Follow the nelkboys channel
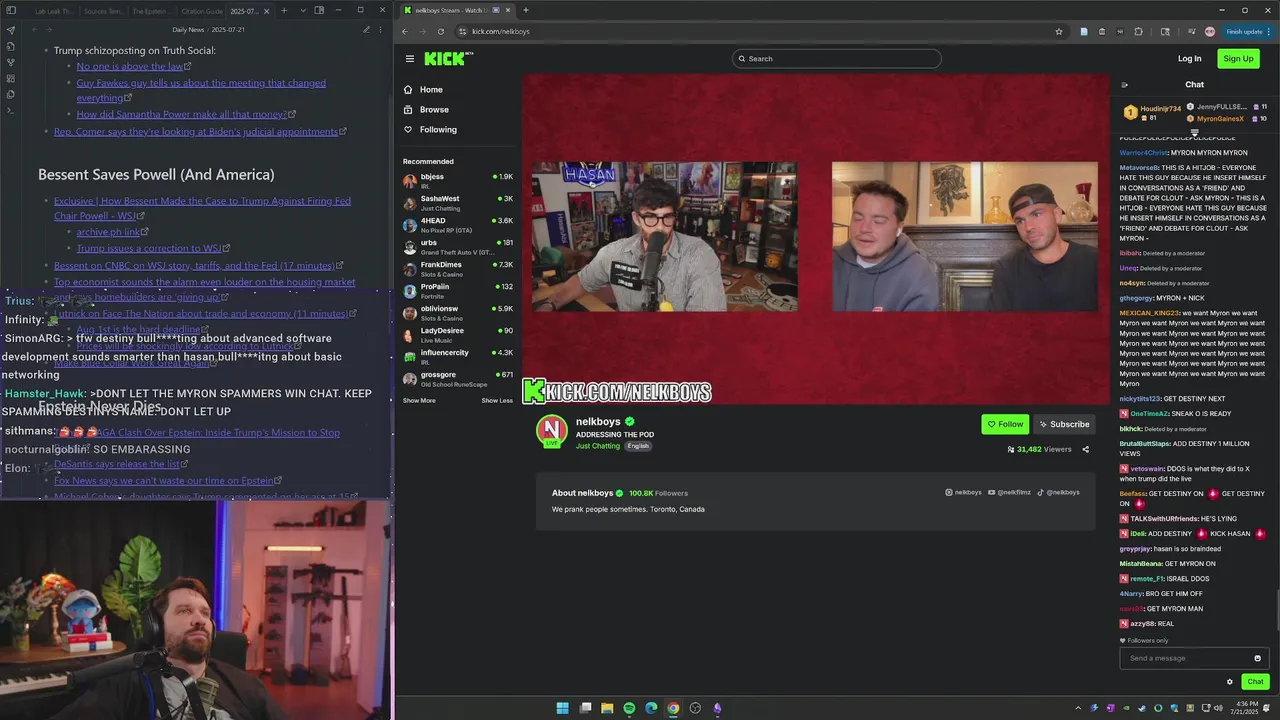The image size is (1280, 720). point(1005,424)
